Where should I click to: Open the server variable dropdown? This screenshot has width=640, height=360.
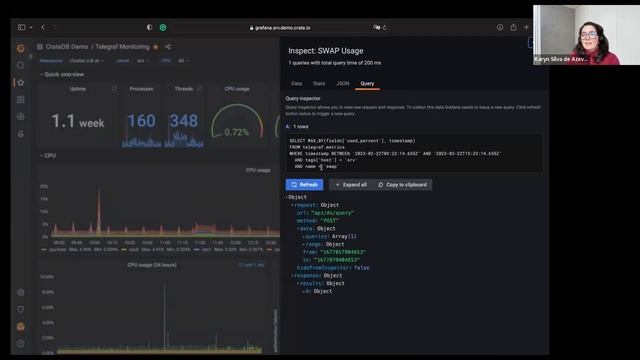click(x=142, y=61)
